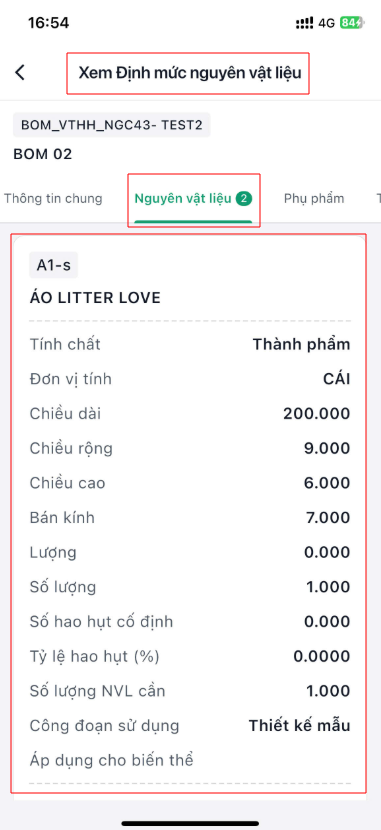Viewport: 381px width, 830px height.
Task: Select the green badge showing 2
Action: pyautogui.click(x=243, y=199)
